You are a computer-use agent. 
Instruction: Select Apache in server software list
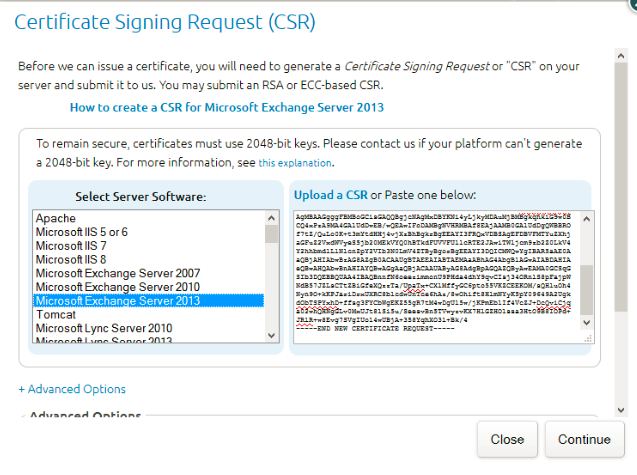56,218
